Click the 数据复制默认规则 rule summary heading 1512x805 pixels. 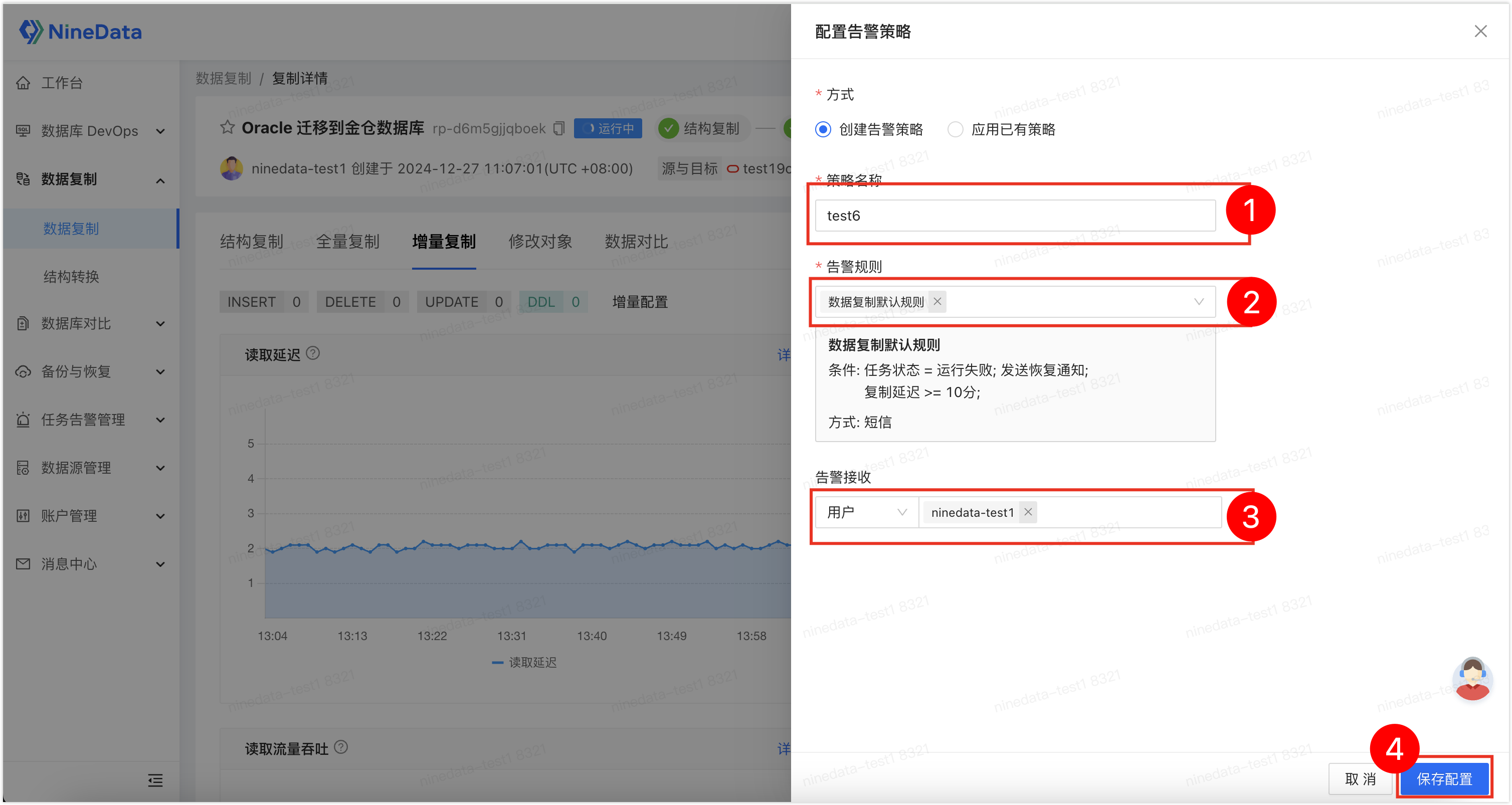tap(883, 345)
